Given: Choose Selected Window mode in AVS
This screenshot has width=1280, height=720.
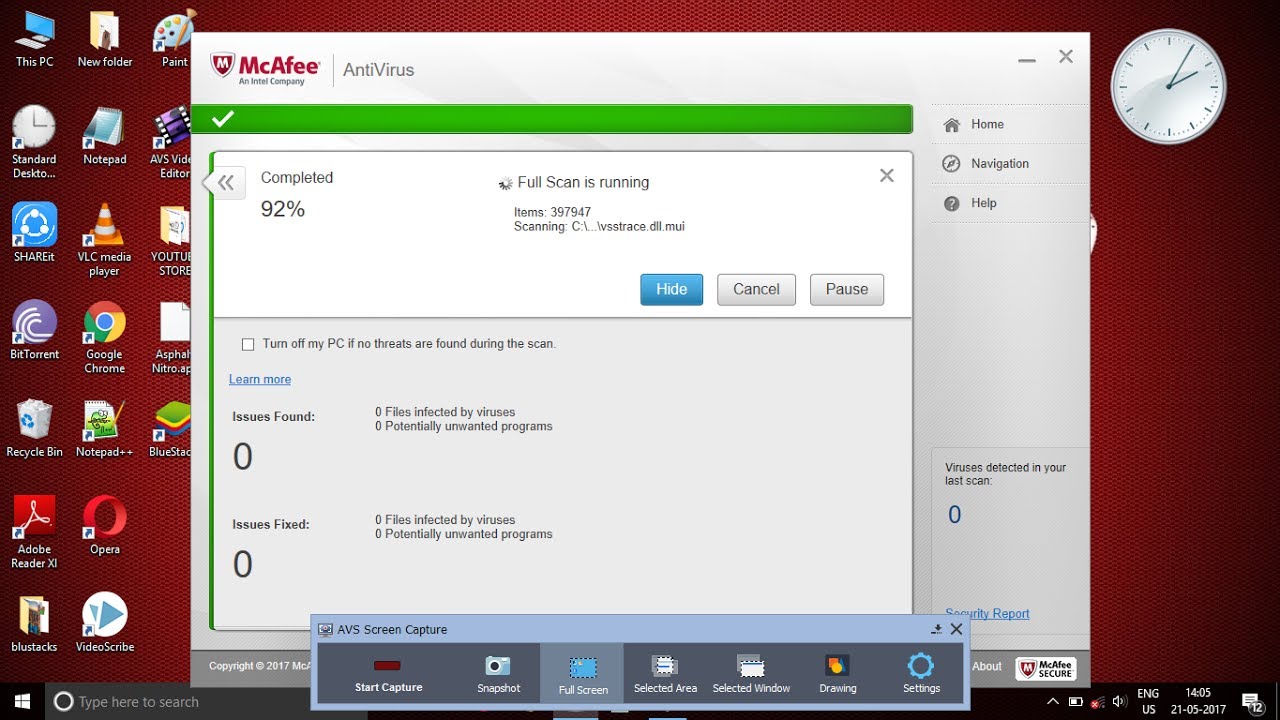Looking at the screenshot, I should pyautogui.click(x=751, y=675).
